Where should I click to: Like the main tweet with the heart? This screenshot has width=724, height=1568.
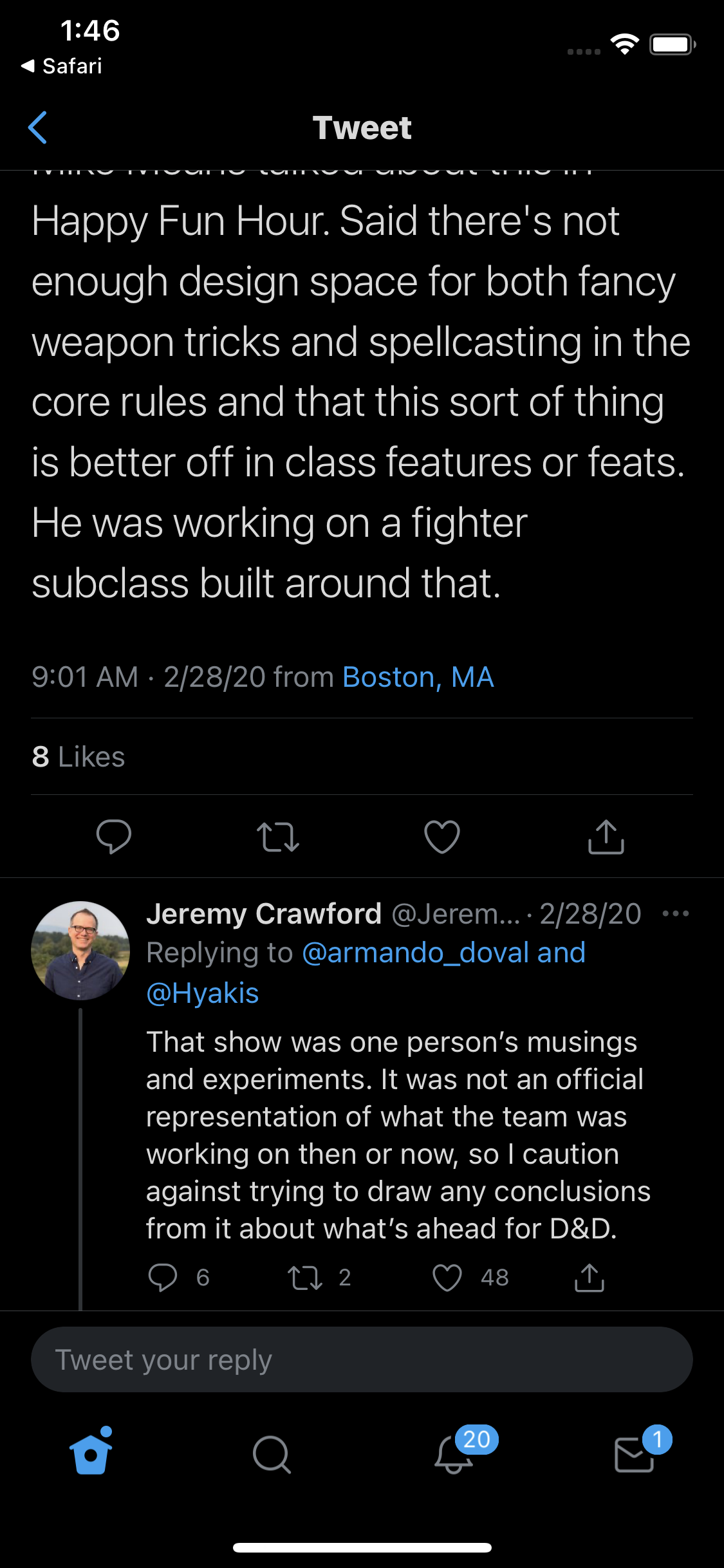pos(442,836)
